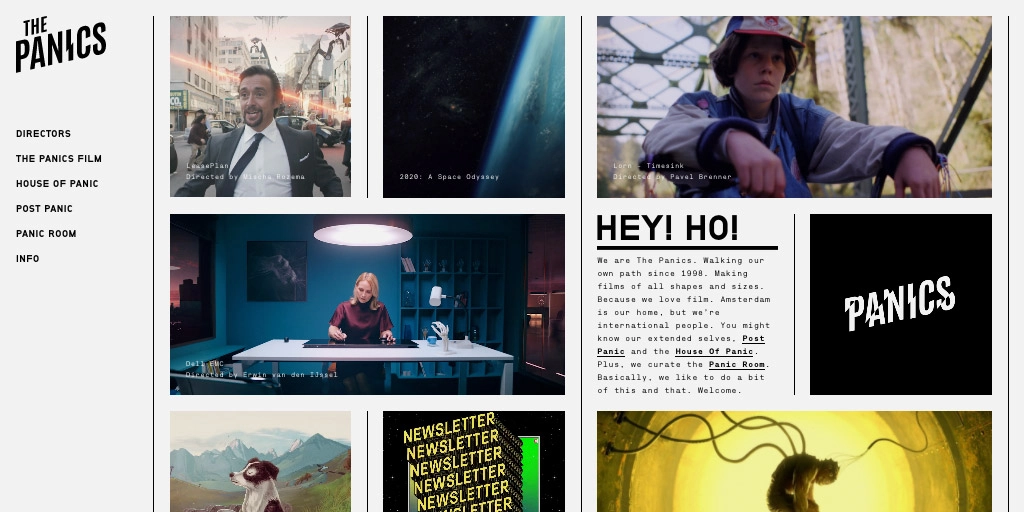This screenshot has width=1024, height=512.
Task: Play the Dell EMC film thumbnail
Action: [367, 304]
